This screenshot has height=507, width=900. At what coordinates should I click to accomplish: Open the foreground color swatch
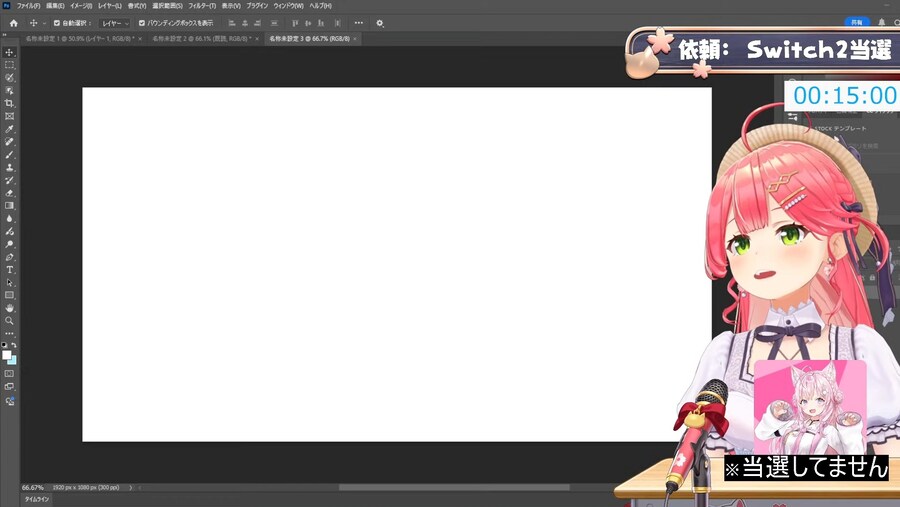point(7,355)
